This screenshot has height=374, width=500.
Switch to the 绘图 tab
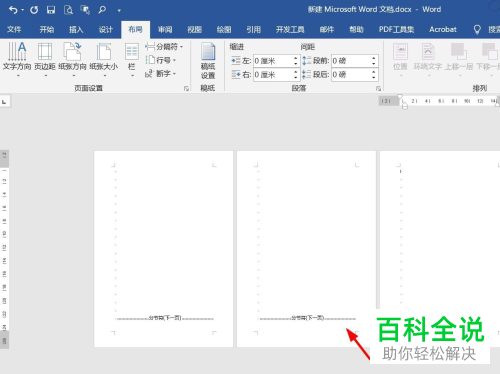click(224, 30)
